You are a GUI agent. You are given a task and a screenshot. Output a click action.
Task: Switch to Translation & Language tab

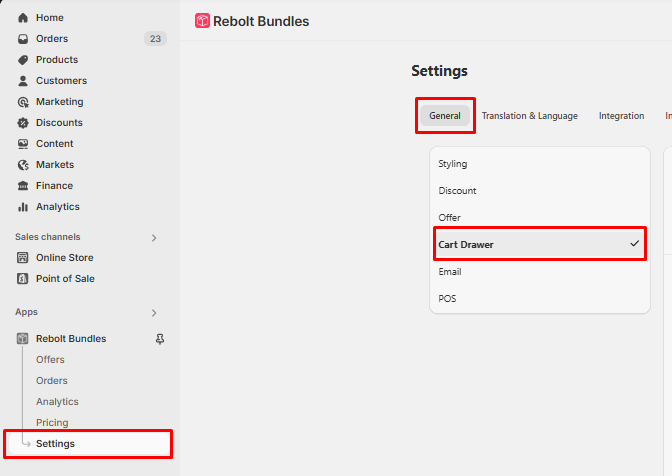click(x=530, y=116)
